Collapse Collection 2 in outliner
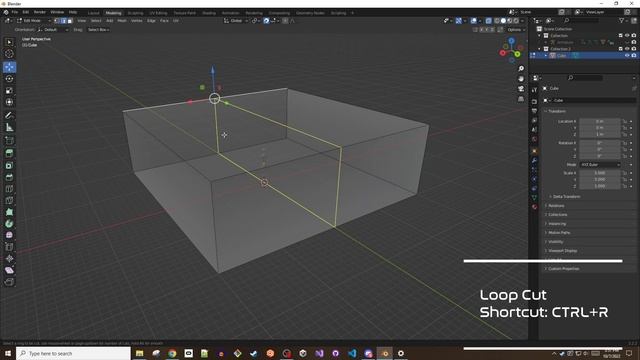Screen dimensions: 640x360 (540, 49)
